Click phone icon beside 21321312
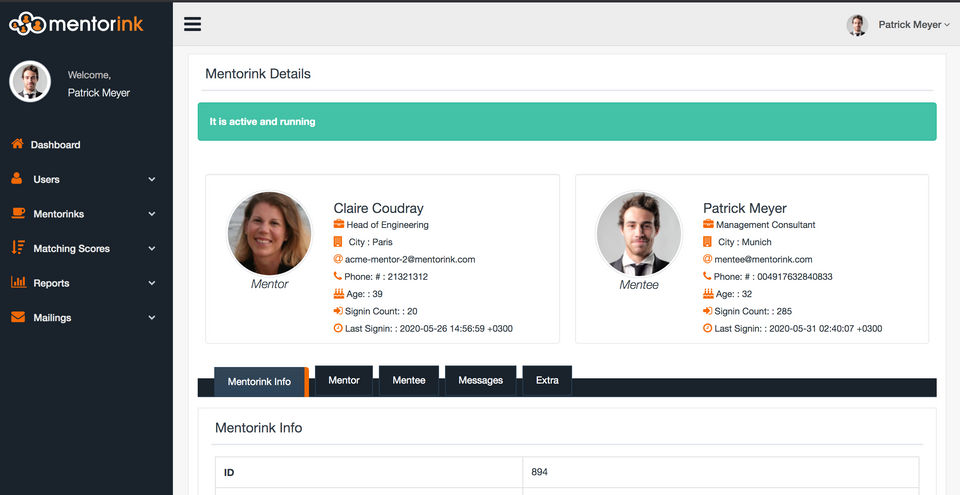The width and height of the screenshot is (960, 495). tap(338, 276)
